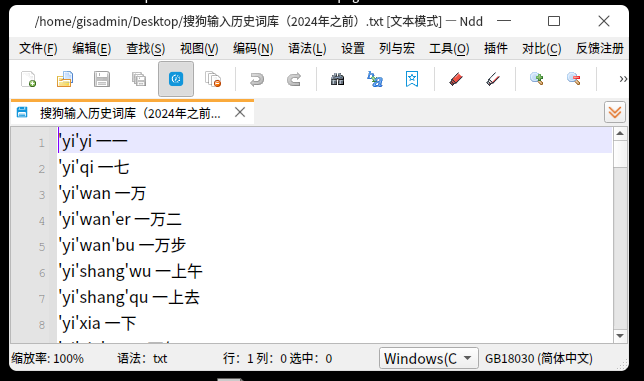644x381 pixels.
Task: Expand the toolbar overflow chevron
Action: 623,79
